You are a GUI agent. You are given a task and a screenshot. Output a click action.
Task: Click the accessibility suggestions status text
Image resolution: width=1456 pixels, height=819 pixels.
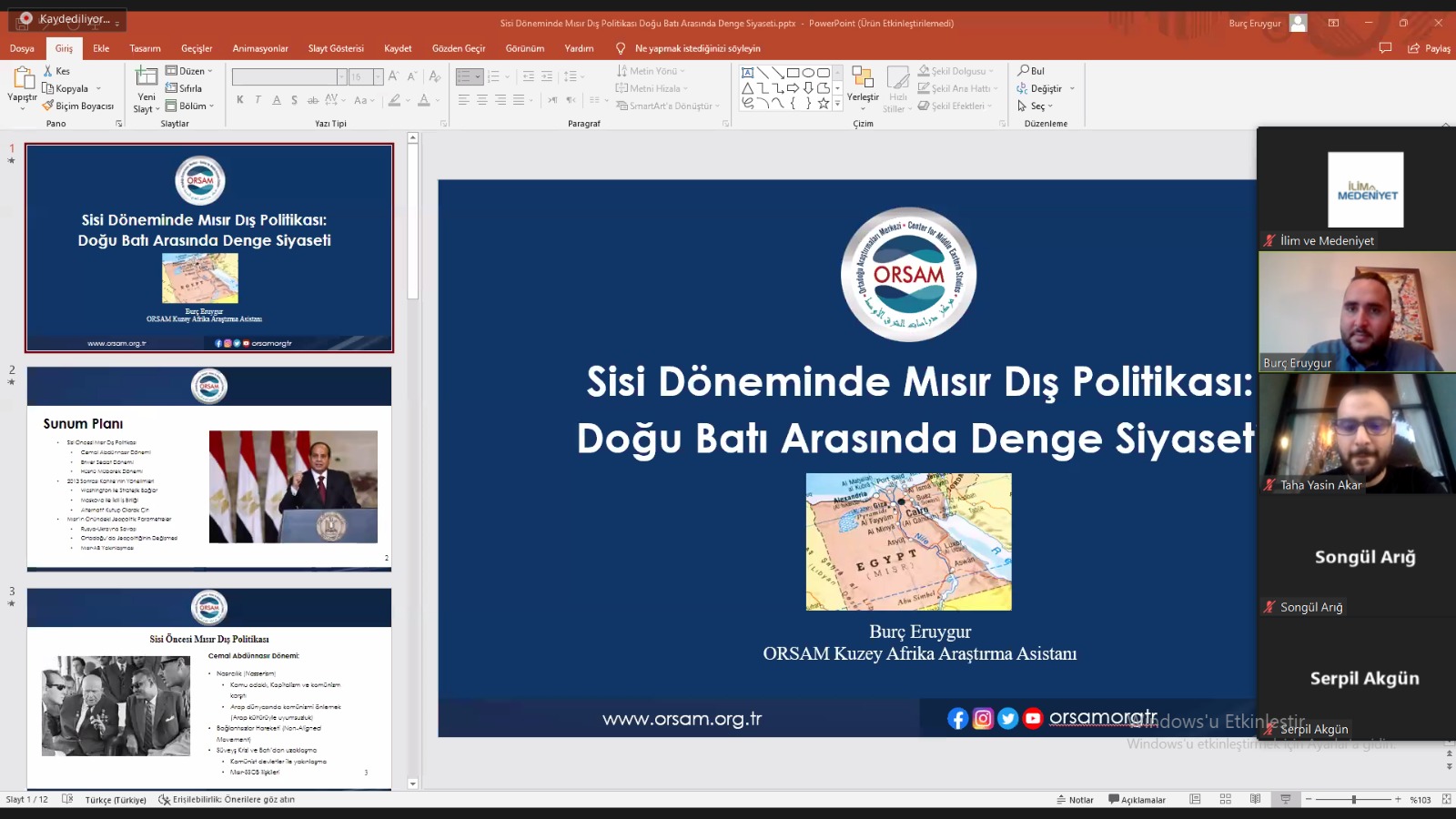coord(227,800)
